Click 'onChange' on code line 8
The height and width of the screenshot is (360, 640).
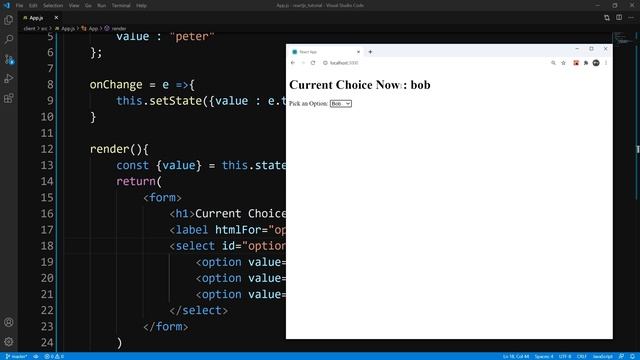pos(116,84)
